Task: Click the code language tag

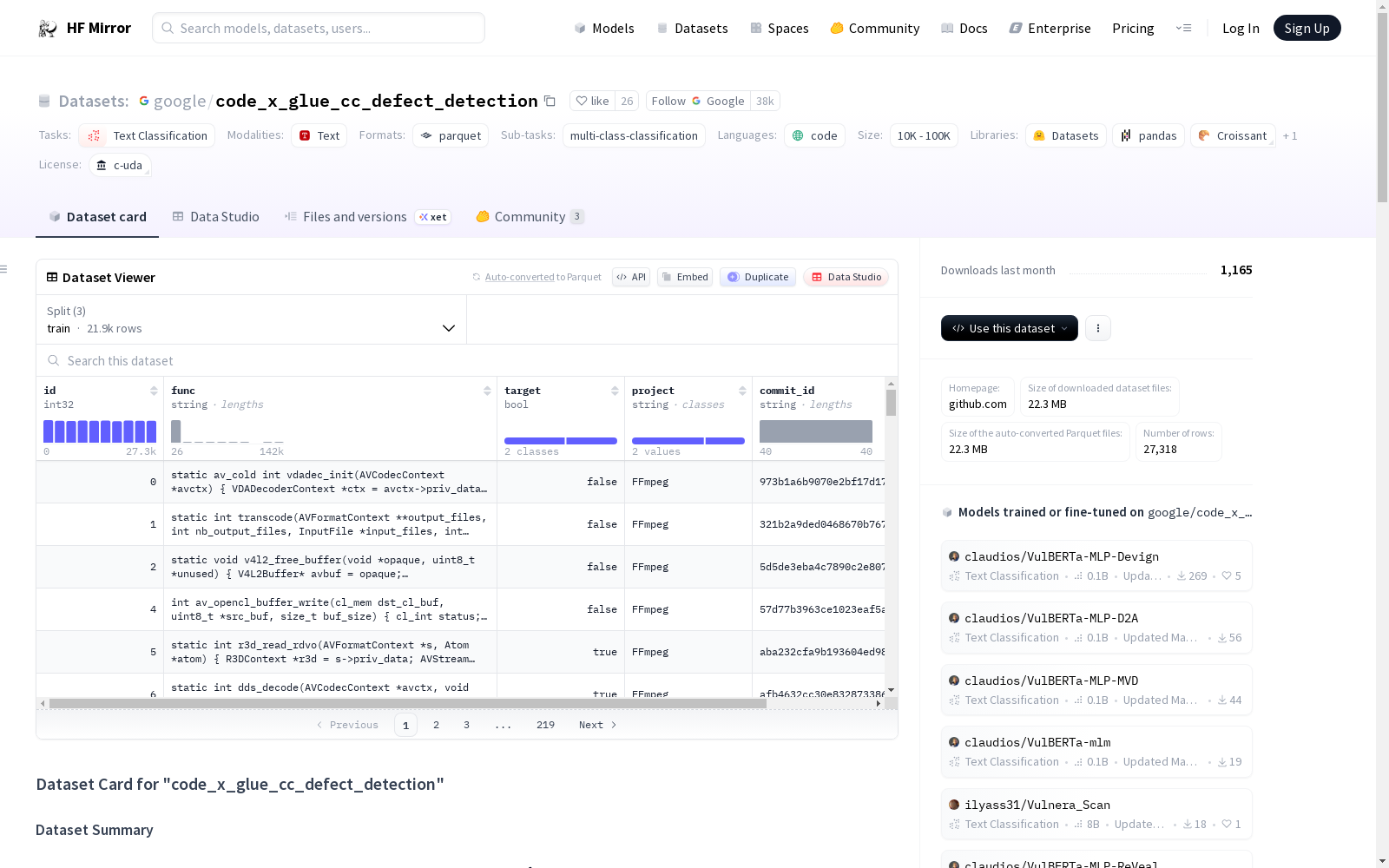Action: click(814, 135)
